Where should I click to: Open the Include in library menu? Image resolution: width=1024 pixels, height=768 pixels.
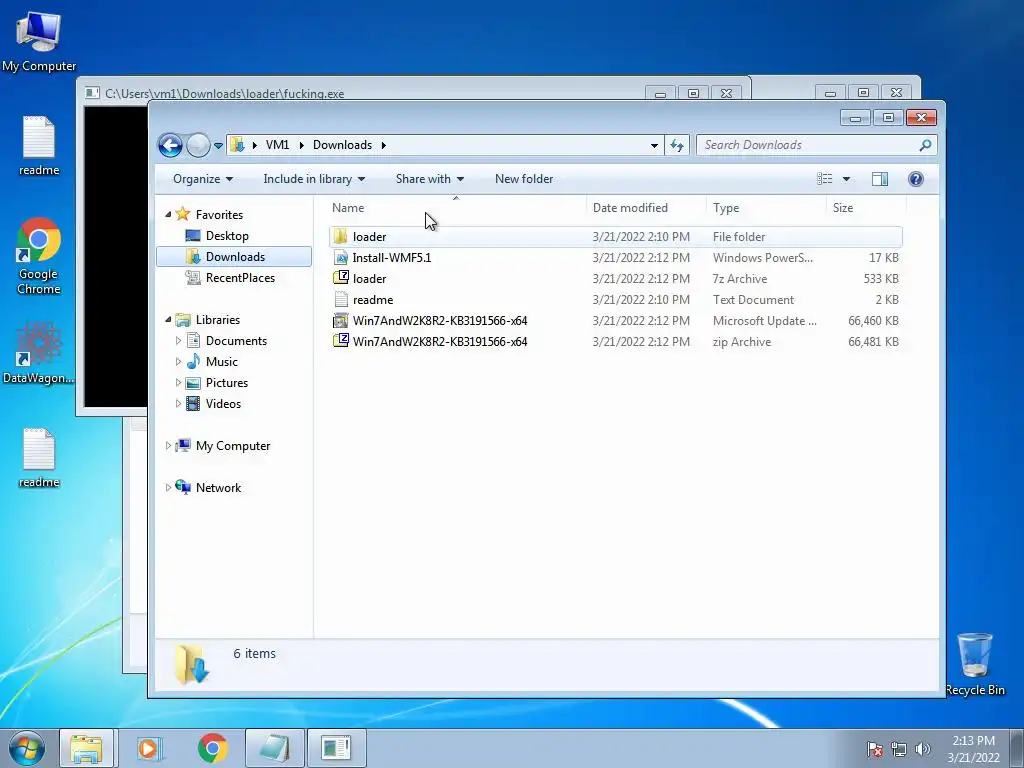tap(313, 179)
